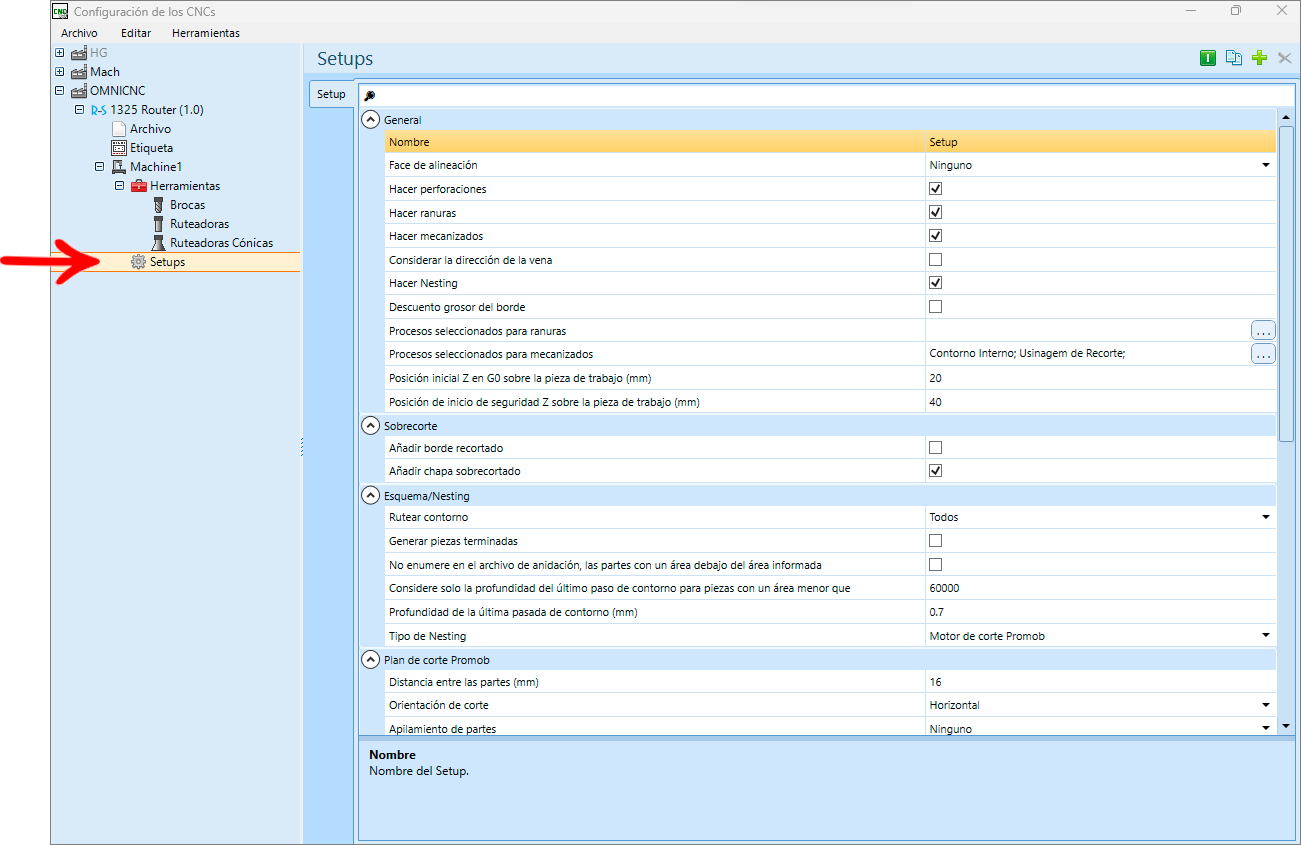Enable Descuento grosor del borde

pyautogui.click(x=936, y=307)
